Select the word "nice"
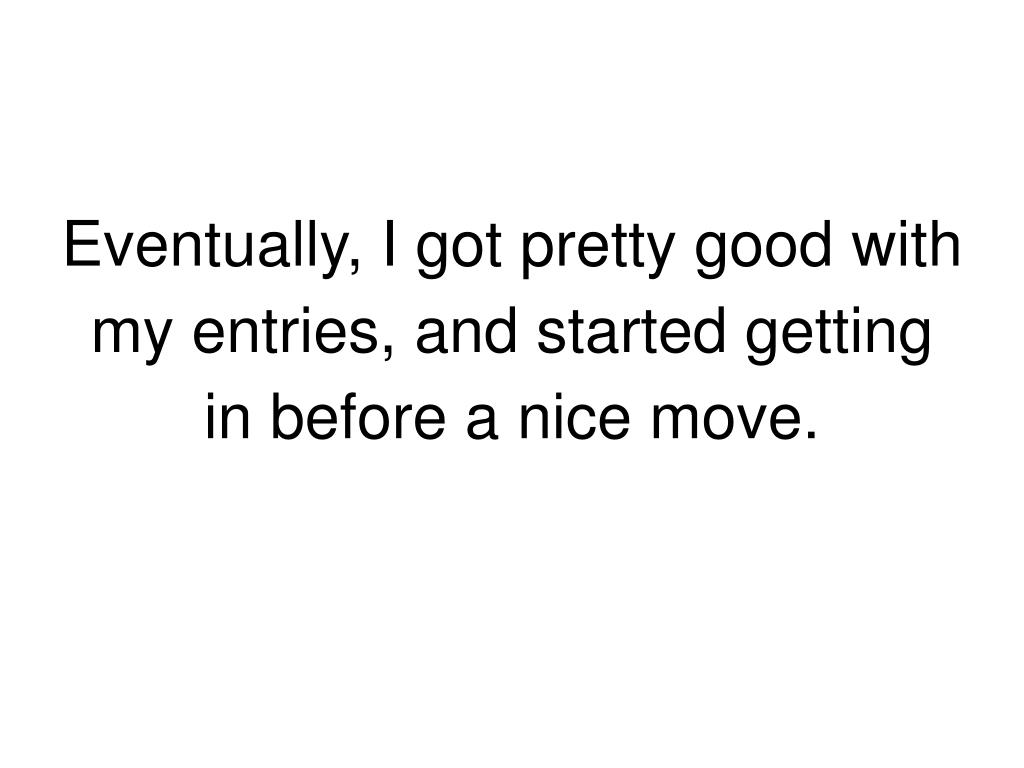Image resolution: width=1024 pixels, height=768 pixels. tap(575, 416)
